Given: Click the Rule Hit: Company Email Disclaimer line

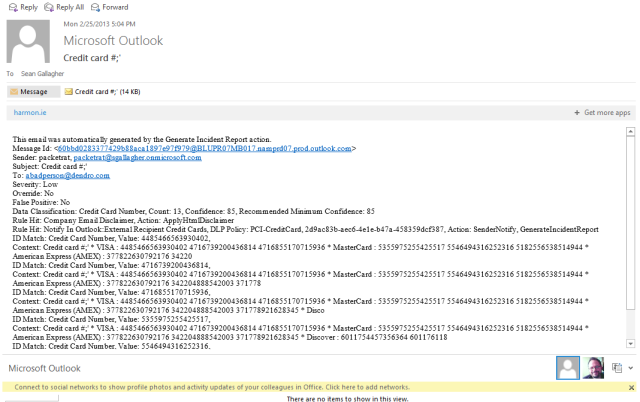Looking at the screenshot, I should click(x=123, y=220).
